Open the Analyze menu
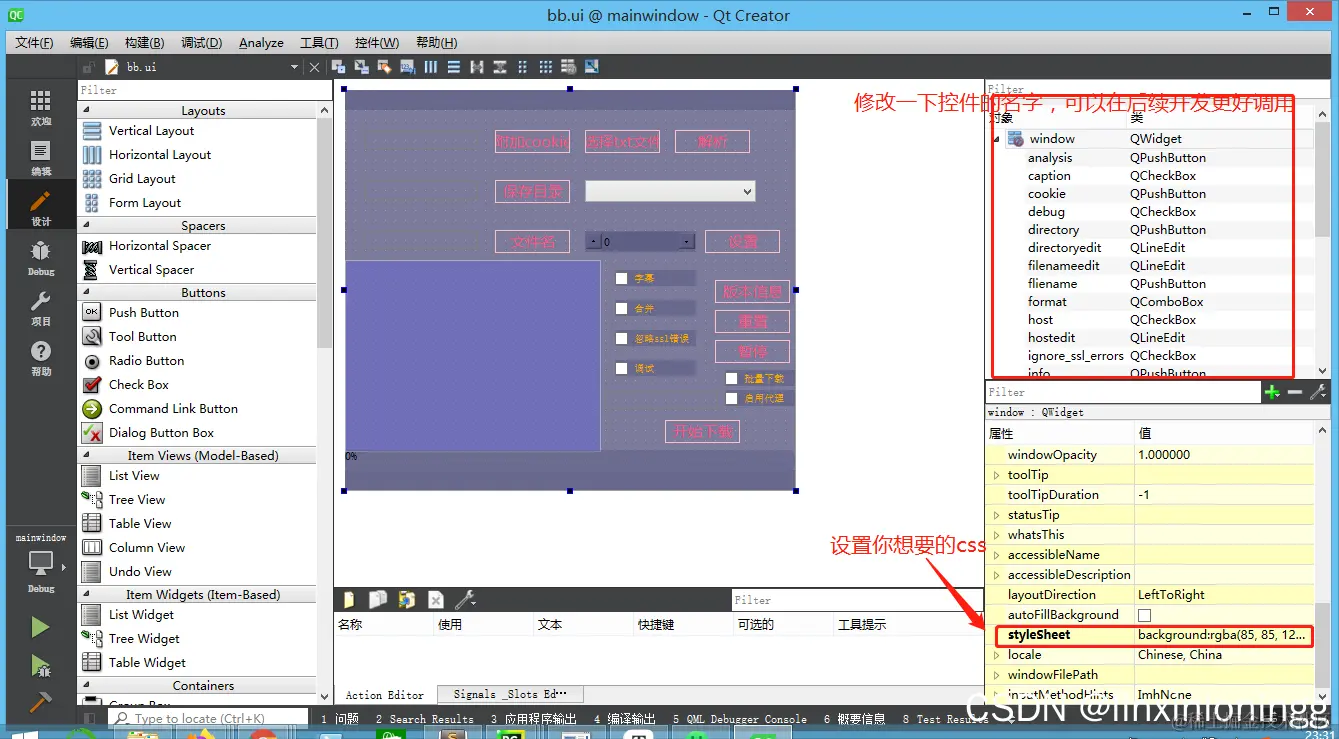1339x739 pixels. 261,43
